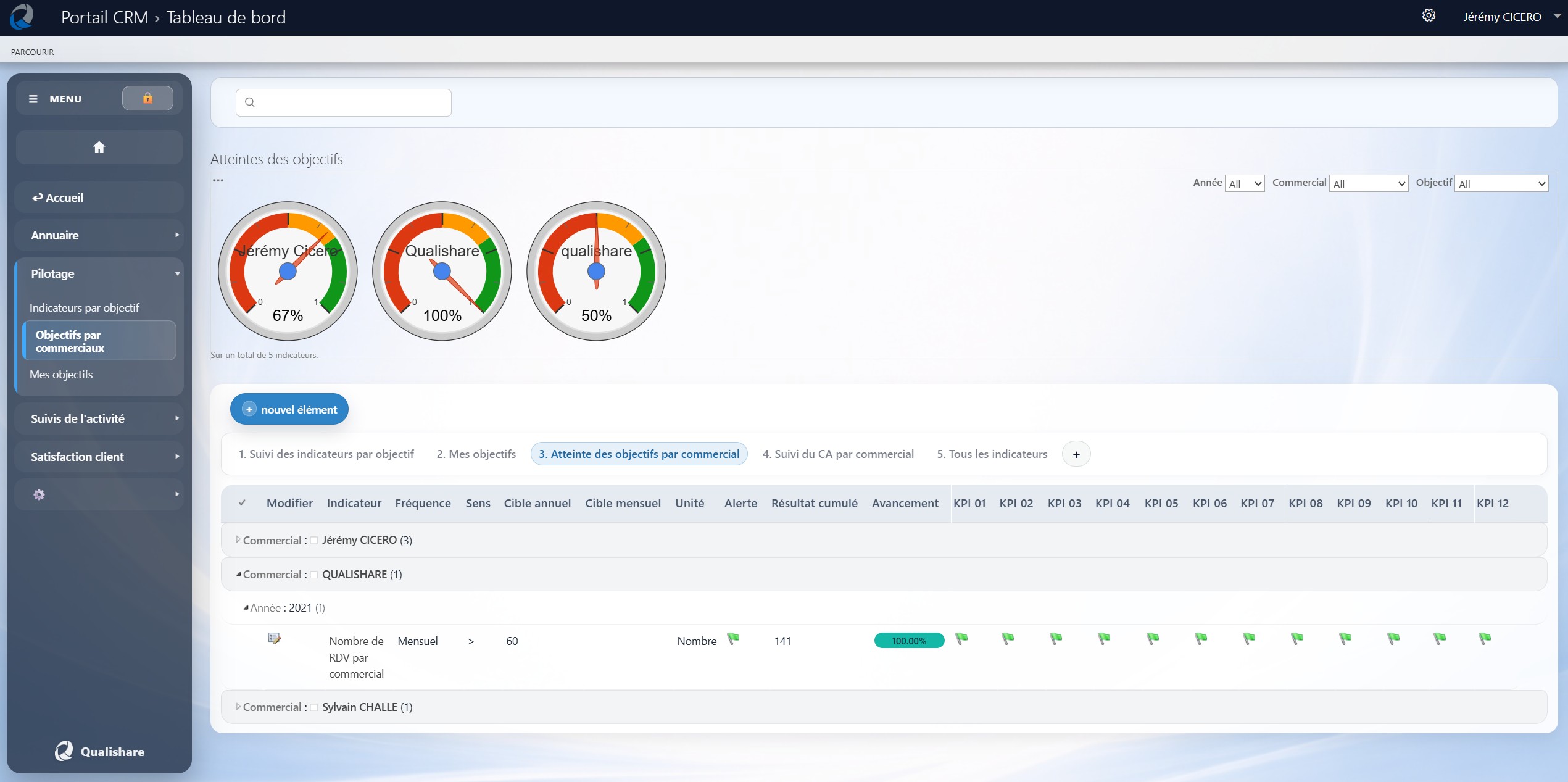Collapse the Pilotage sidebar menu
This screenshot has width=1568, height=782.
coord(99,273)
